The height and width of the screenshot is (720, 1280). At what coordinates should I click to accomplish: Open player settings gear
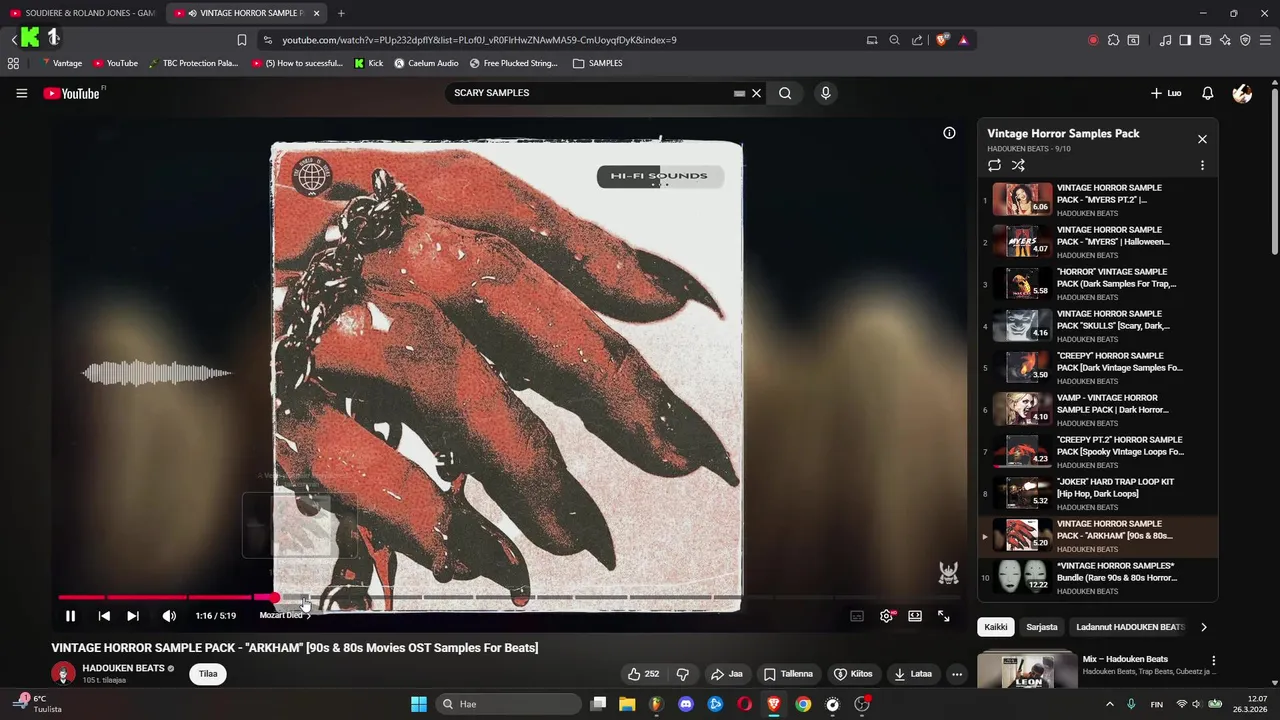click(x=886, y=616)
